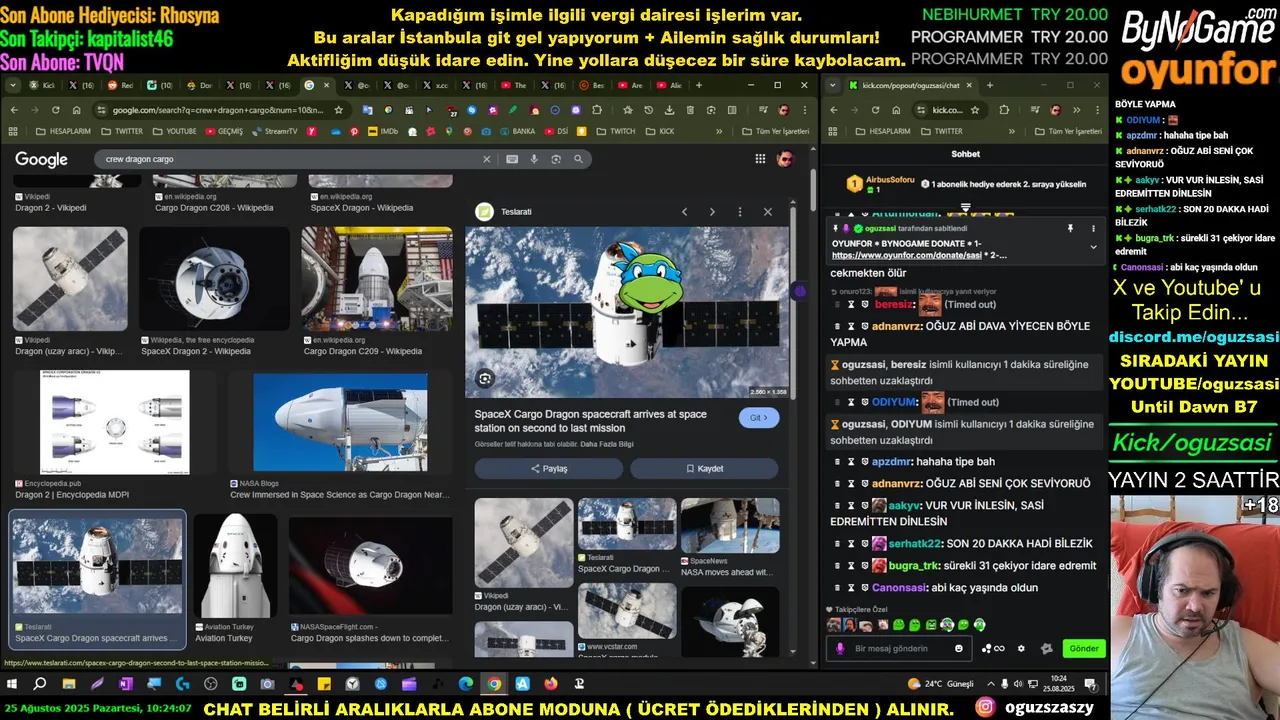Open Firefox from the taskbar
The height and width of the screenshot is (720, 1280).
tap(551, 684)
